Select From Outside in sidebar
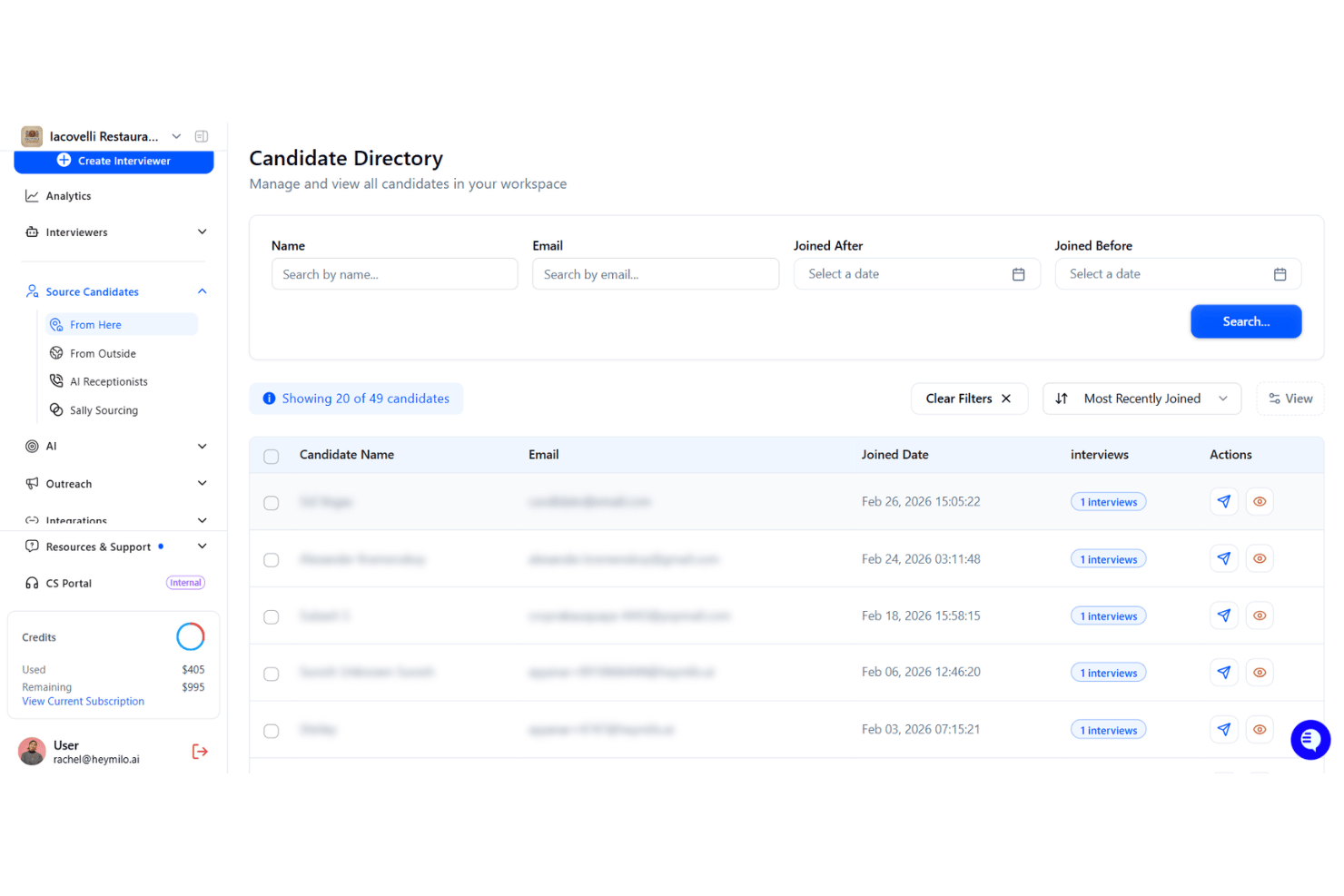This screenshot has height=896, width=1344. [103, 353]
